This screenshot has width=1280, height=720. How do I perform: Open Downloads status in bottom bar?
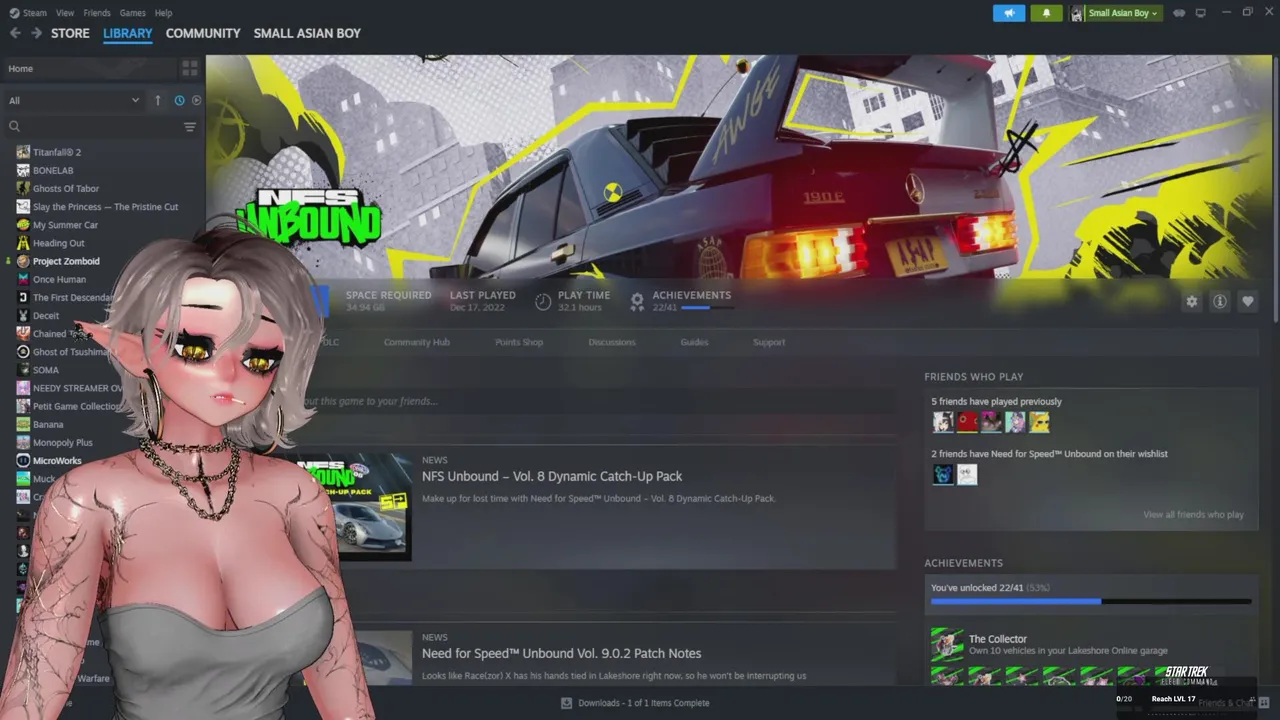pos(636,703)
